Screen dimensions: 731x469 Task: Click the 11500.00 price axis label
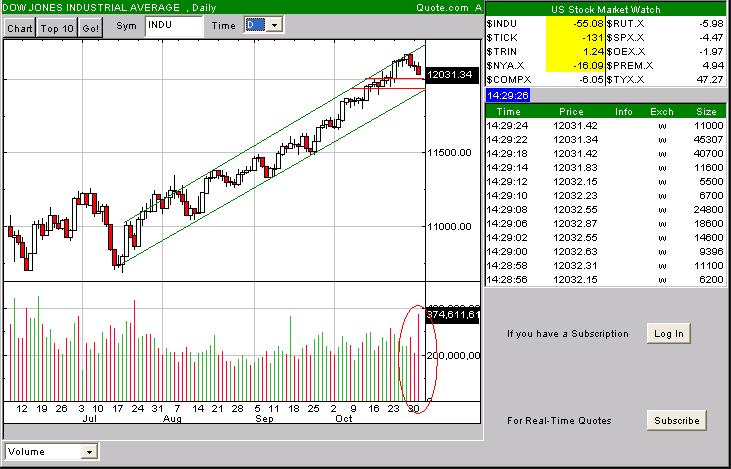[x=449, y=152]
